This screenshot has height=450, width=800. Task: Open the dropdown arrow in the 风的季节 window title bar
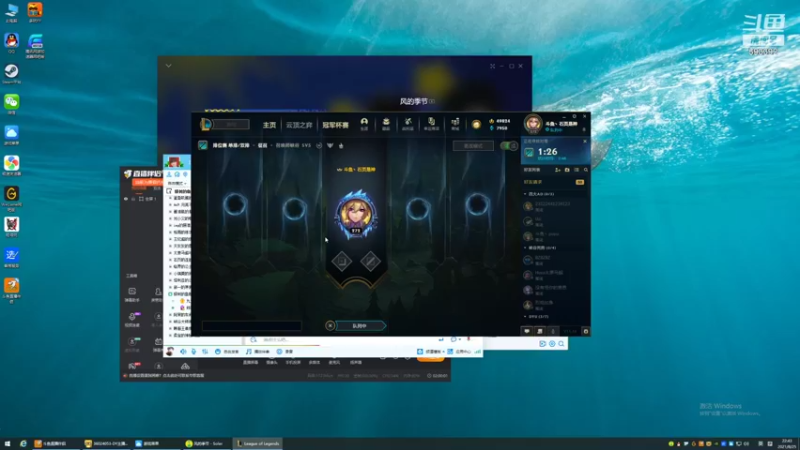[x=168, y=66]
